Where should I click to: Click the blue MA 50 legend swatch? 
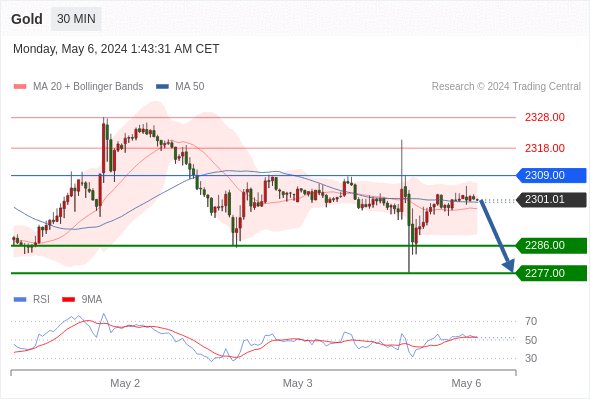pyautogui.click(x=162, y=87)
